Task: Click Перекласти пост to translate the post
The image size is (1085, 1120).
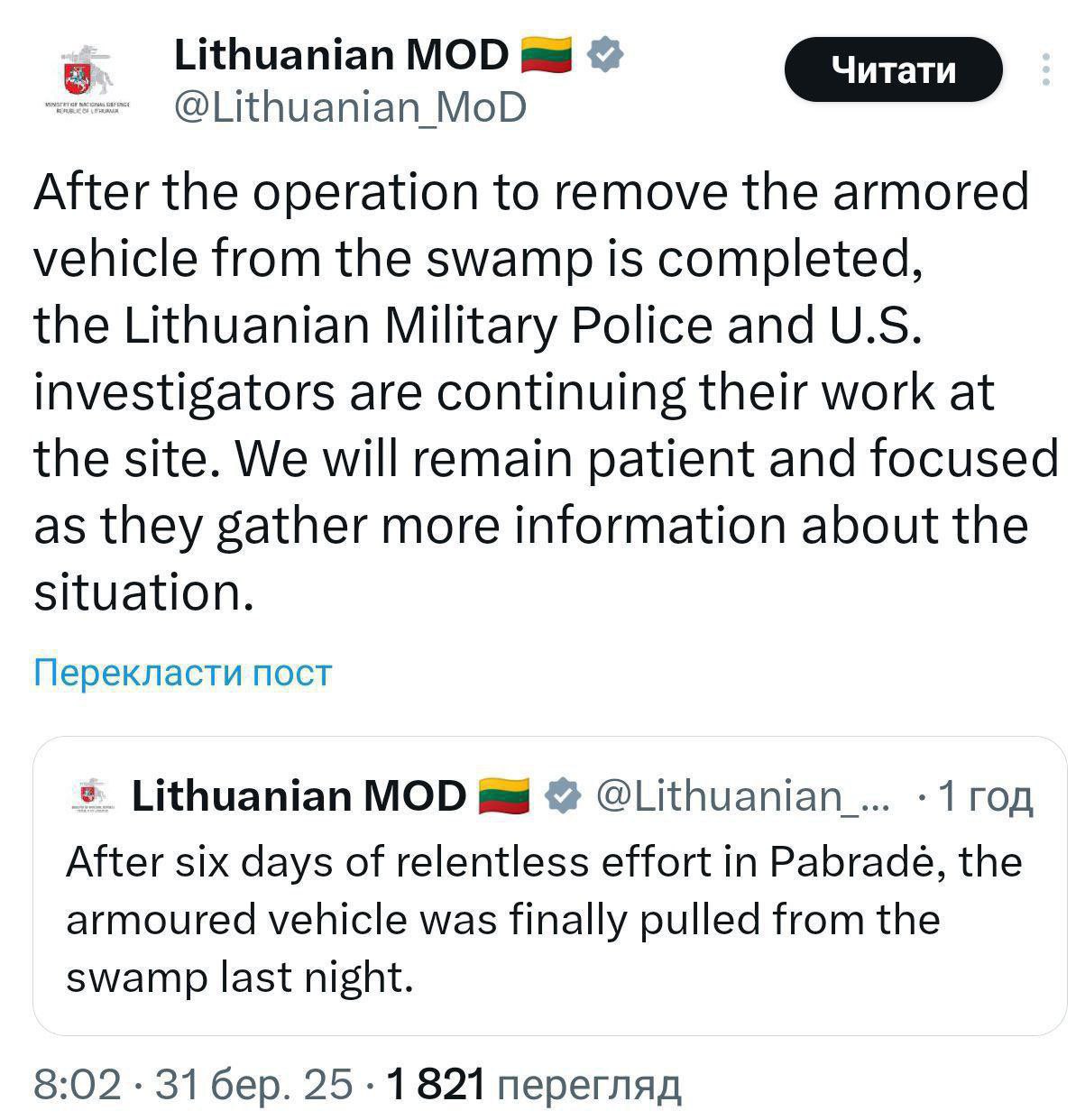Action: [183, 673]
